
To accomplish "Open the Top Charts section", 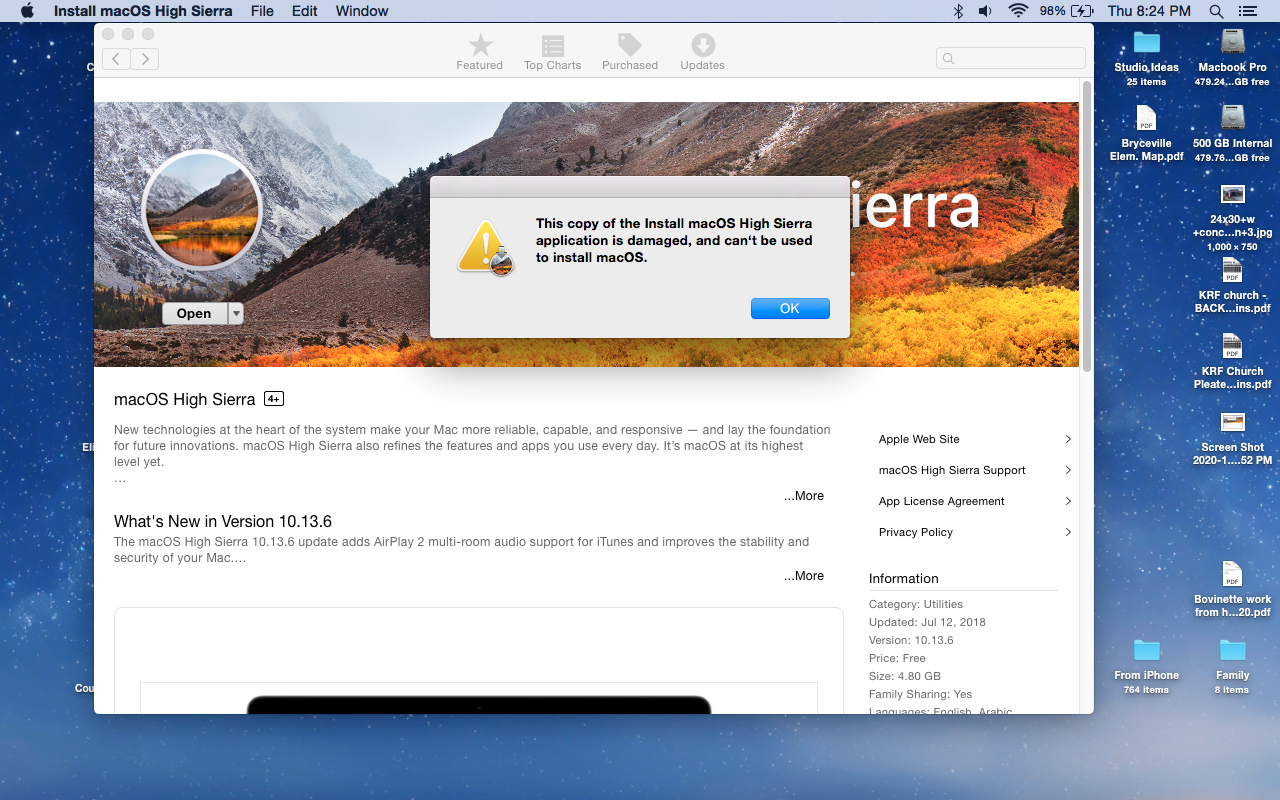I will pos(552,52).
